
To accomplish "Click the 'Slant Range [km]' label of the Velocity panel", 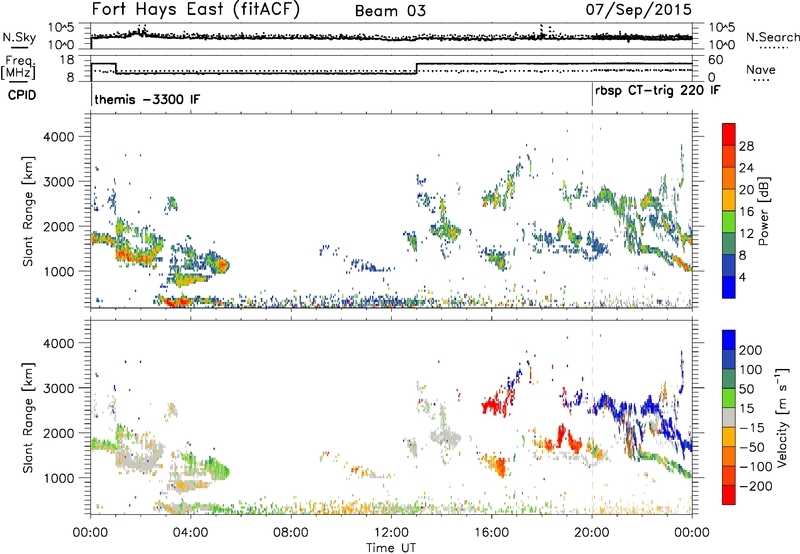I will point(28,418).
